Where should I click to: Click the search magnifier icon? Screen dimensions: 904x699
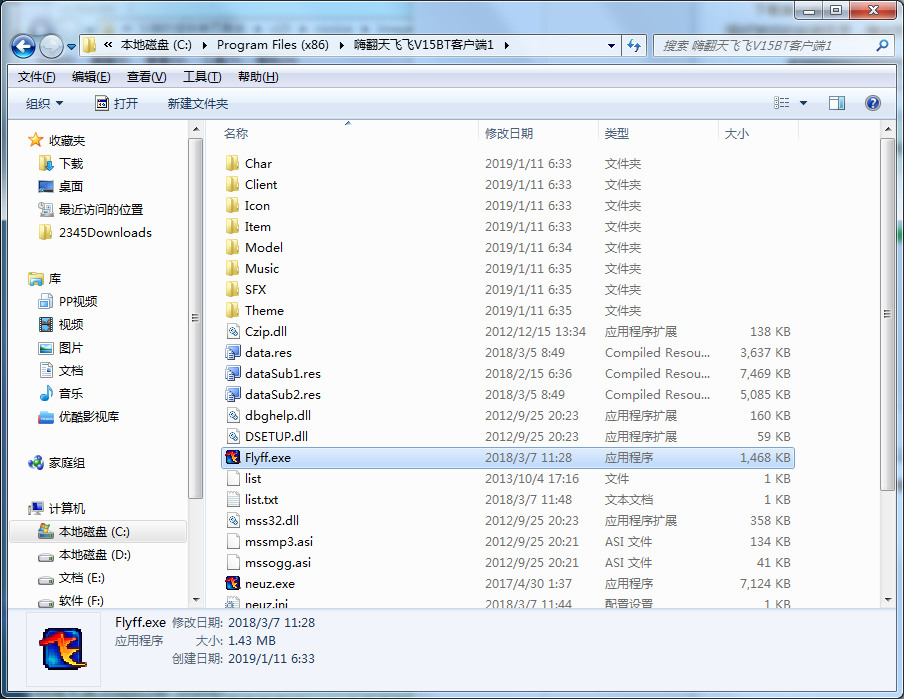(882, 45)
